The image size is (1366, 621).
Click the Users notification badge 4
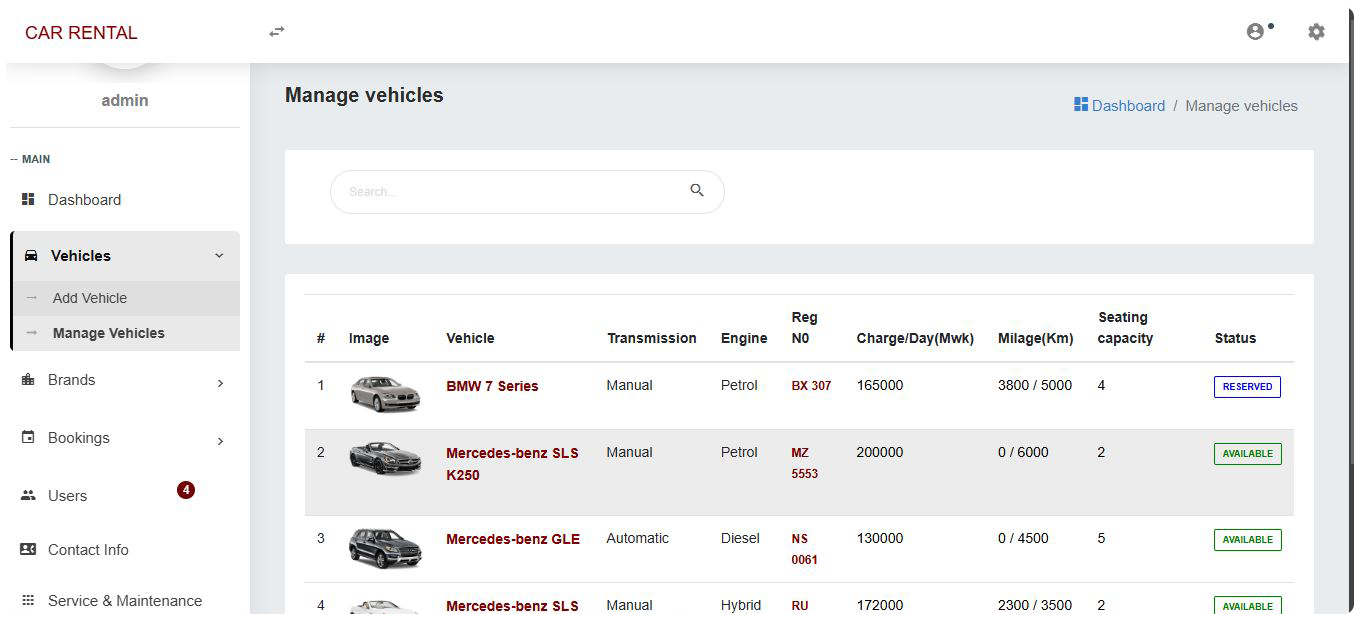[186, 490]
